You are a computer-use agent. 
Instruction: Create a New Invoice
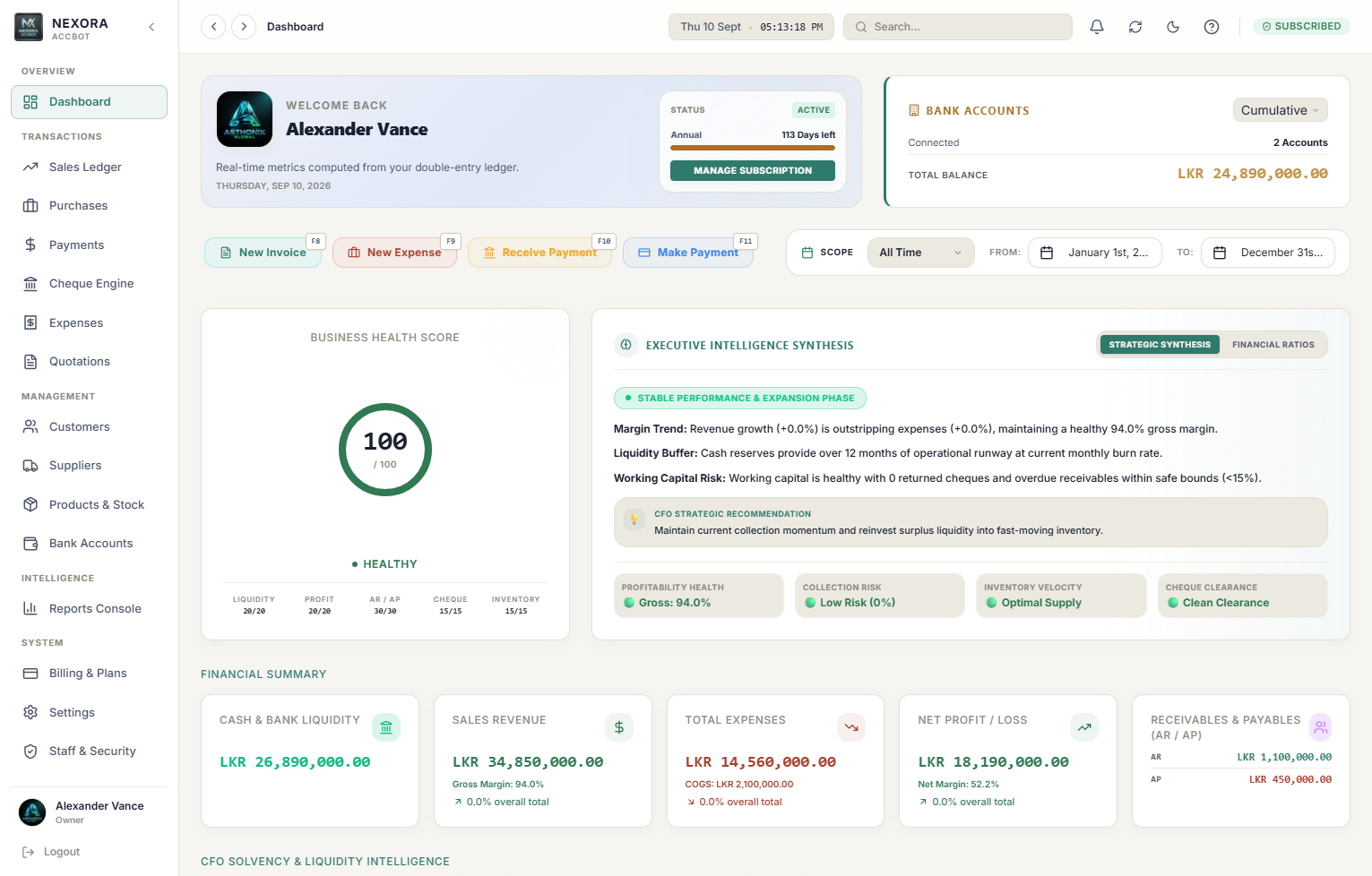(263, 253)
